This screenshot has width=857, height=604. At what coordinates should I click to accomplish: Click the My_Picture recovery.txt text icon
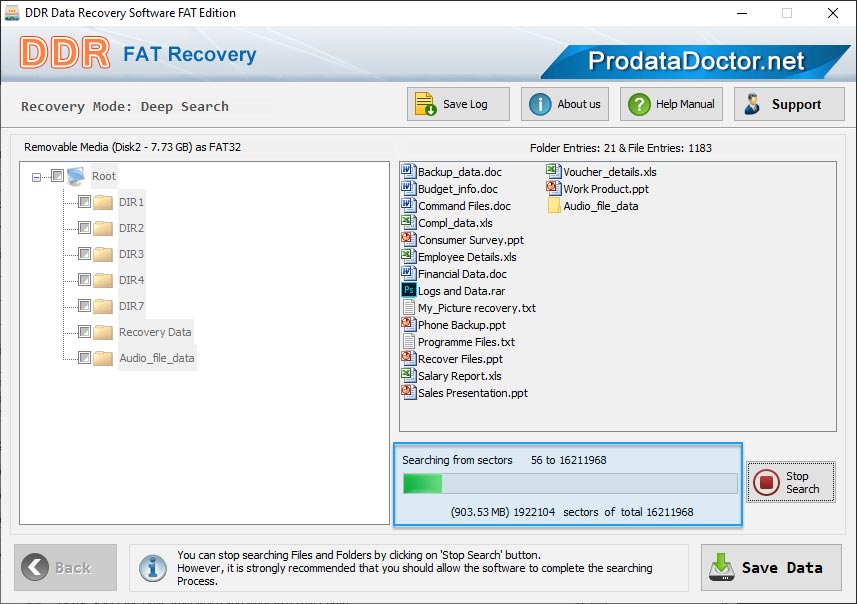(x=408, y=307)
